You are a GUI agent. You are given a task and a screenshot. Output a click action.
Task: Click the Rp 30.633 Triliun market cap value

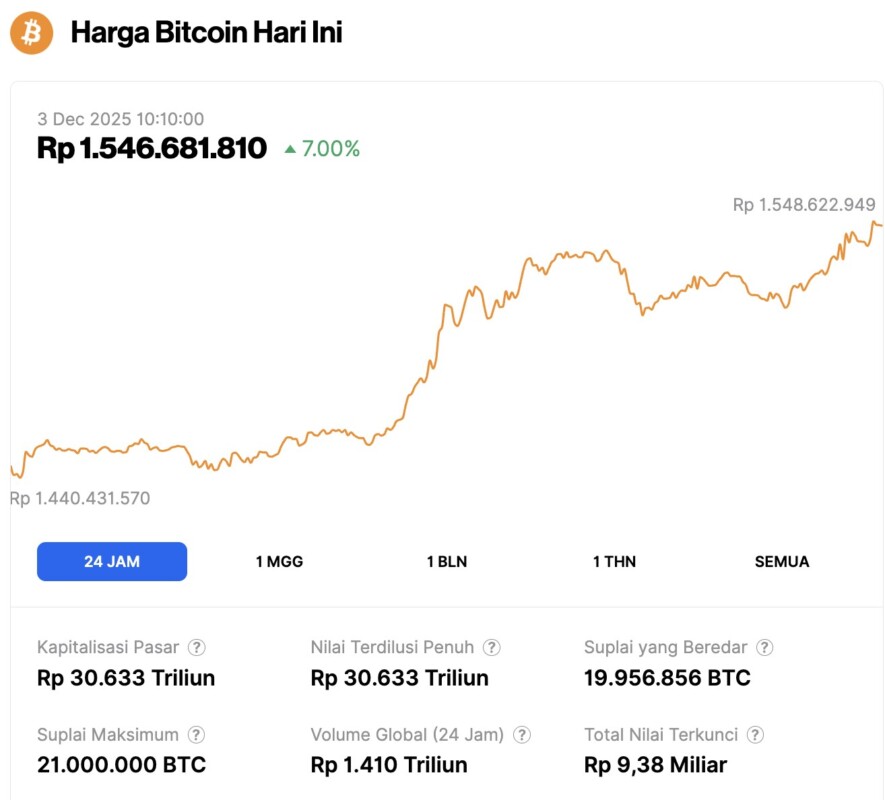click(126, 678)
